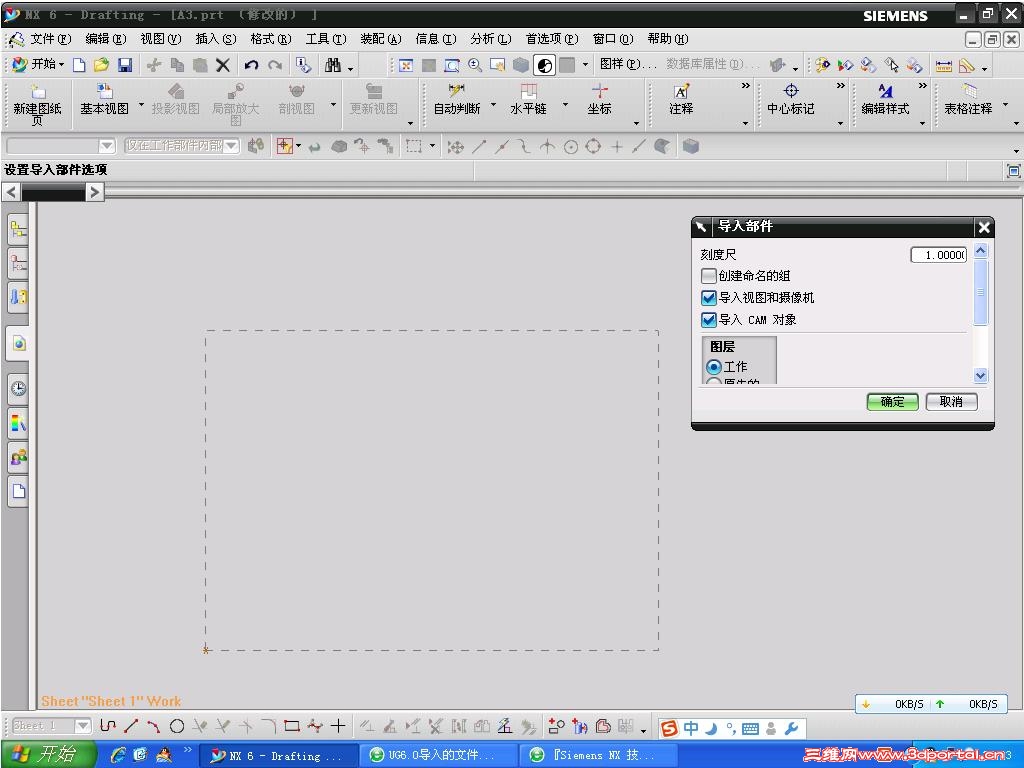Viewport: 1024px width, 768px height.
Task: Expand the 表格注释 dropdown arrow
Action: tap(1006, 104)
